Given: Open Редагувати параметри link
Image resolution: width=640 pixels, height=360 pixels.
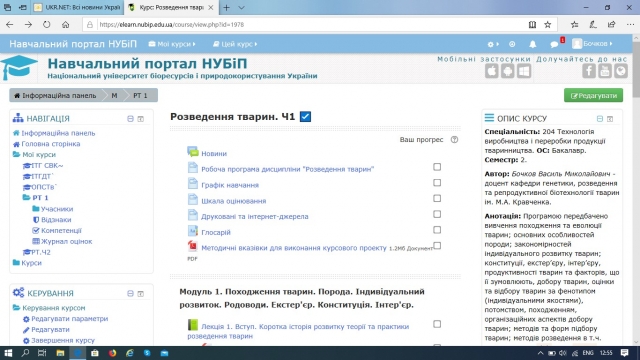Looking at the screenshot, I should [x=70, y=319].
